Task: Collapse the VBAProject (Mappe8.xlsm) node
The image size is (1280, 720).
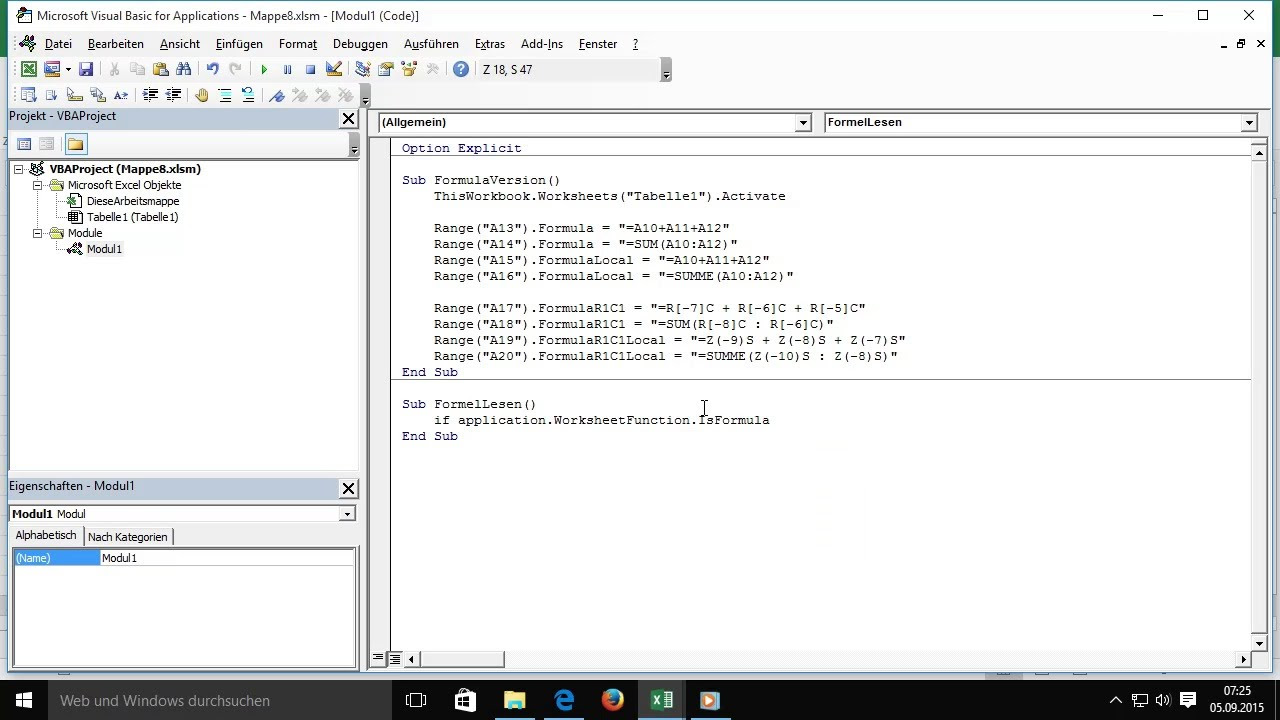Action: [x=19, y=169]
